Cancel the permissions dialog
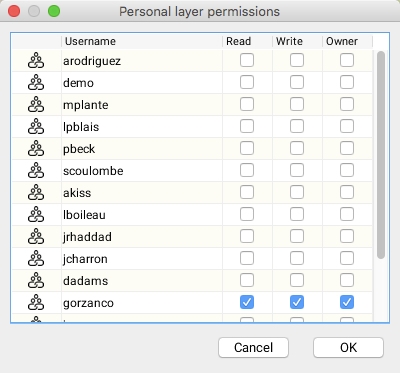The image size is (400, 373). (x=253, y=347)
